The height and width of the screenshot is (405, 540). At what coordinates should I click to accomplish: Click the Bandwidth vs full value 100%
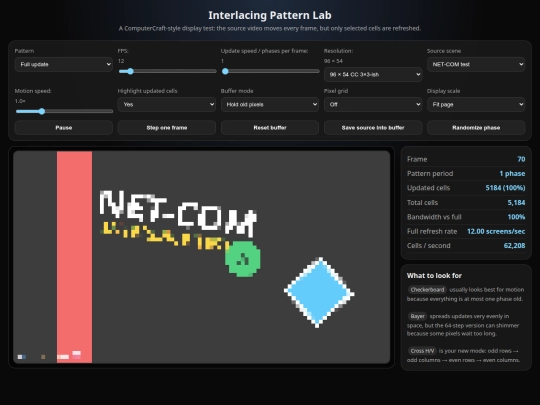[516, 217]
